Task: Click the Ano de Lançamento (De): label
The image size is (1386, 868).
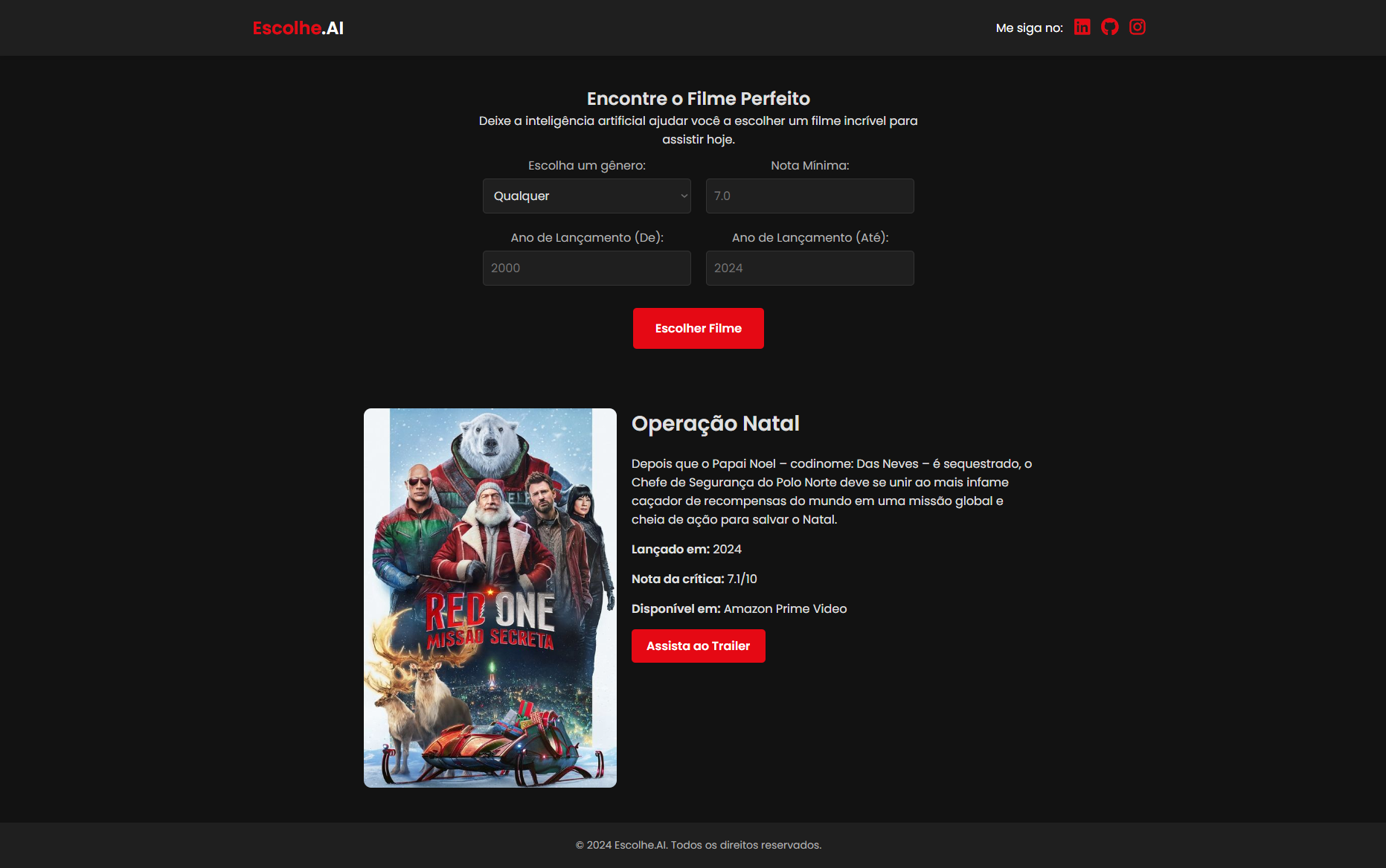Action: coord(586,238)
